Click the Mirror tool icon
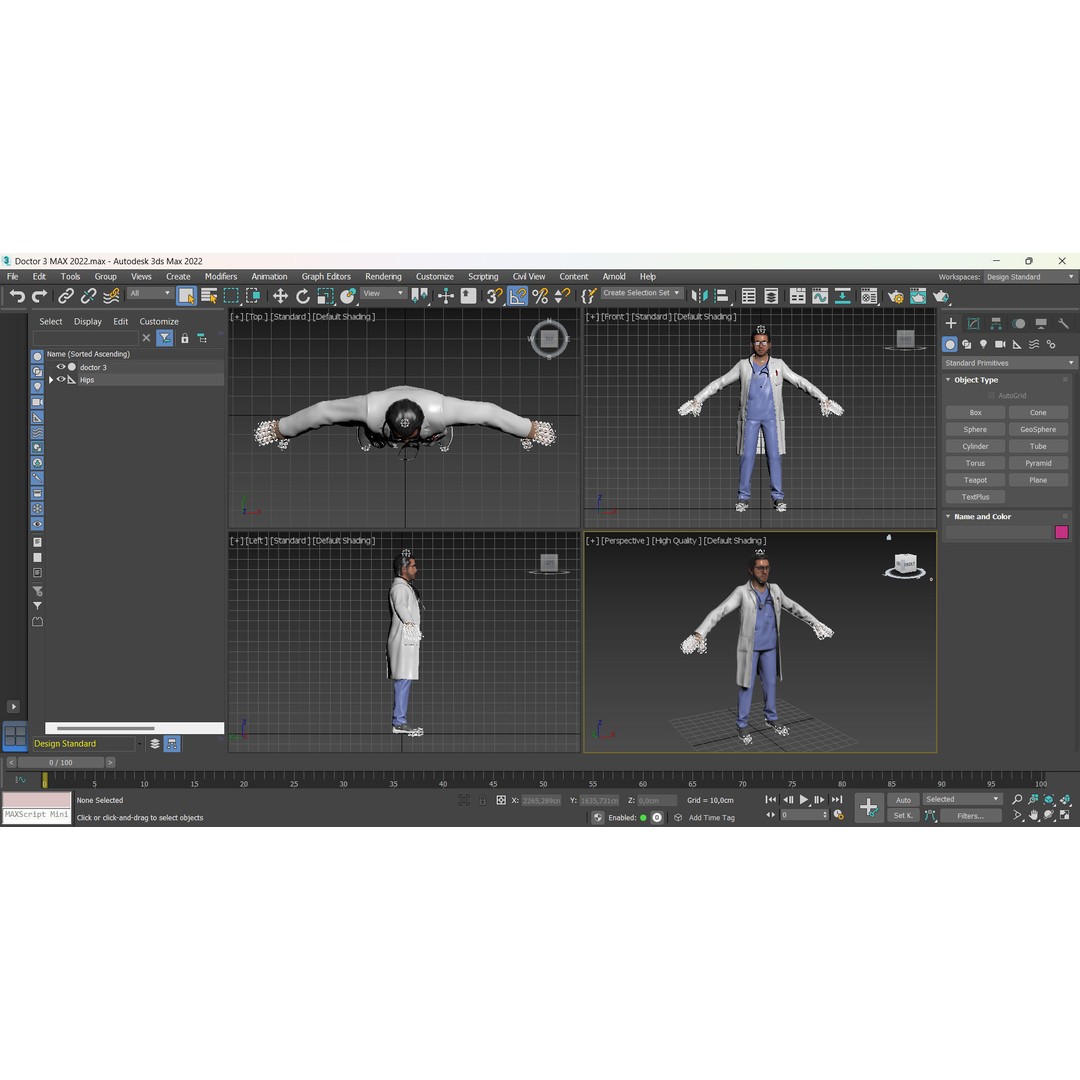This screenshot has height=1080, width=1080. point(699,296)
